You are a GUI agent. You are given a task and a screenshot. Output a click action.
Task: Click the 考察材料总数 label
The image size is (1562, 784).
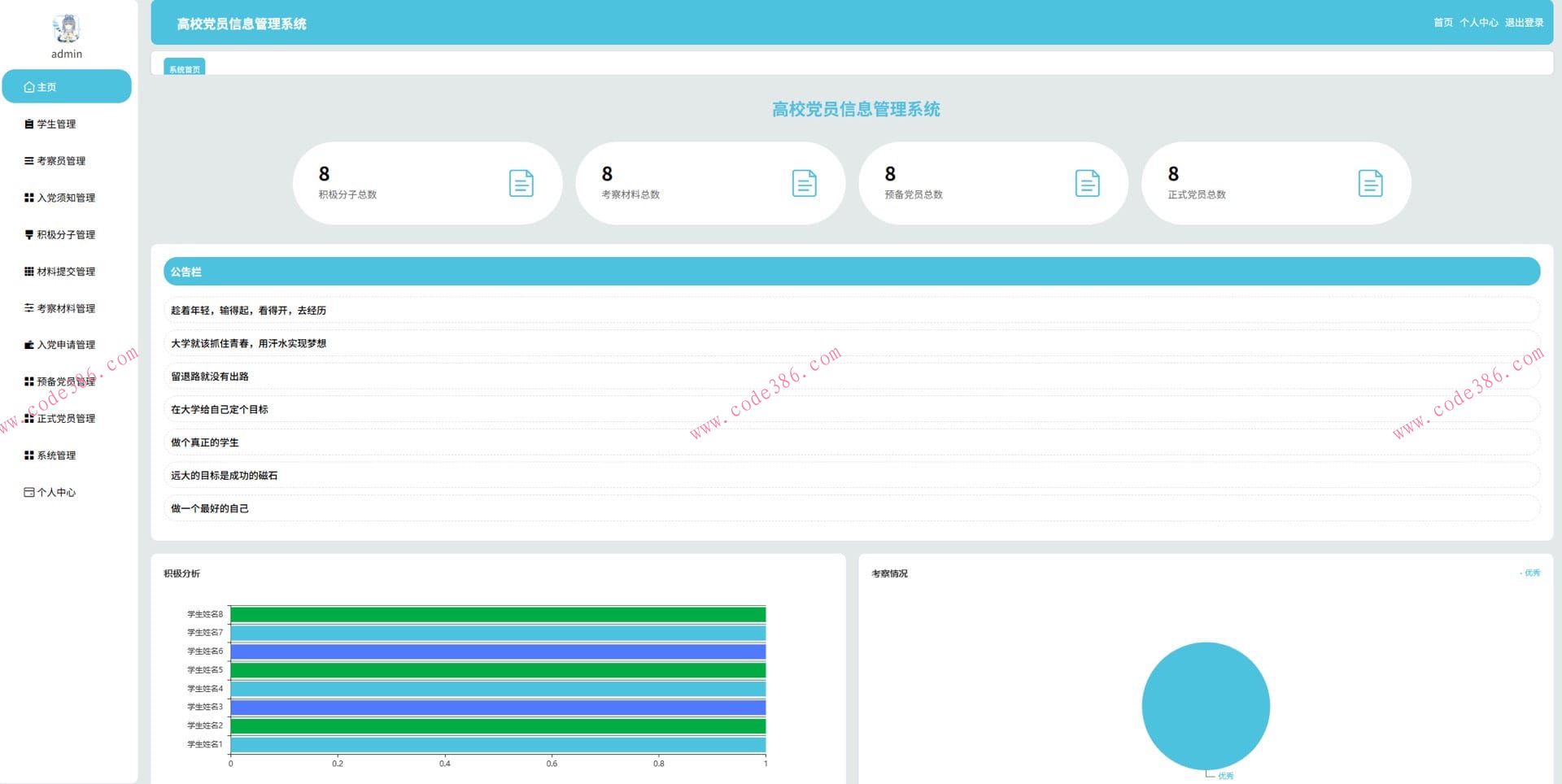(630, 194)
